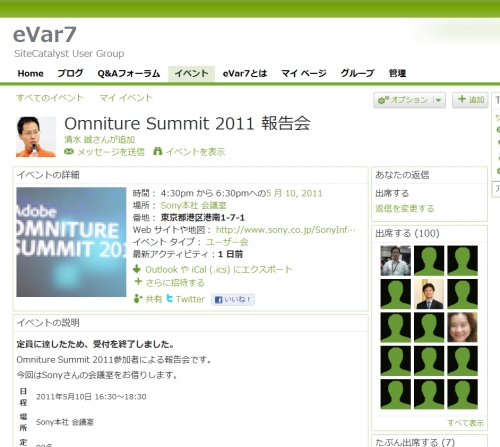Click the Adobe Omniture Summit event image
This screenshot has width=500, height=447.
pos(71,242)
